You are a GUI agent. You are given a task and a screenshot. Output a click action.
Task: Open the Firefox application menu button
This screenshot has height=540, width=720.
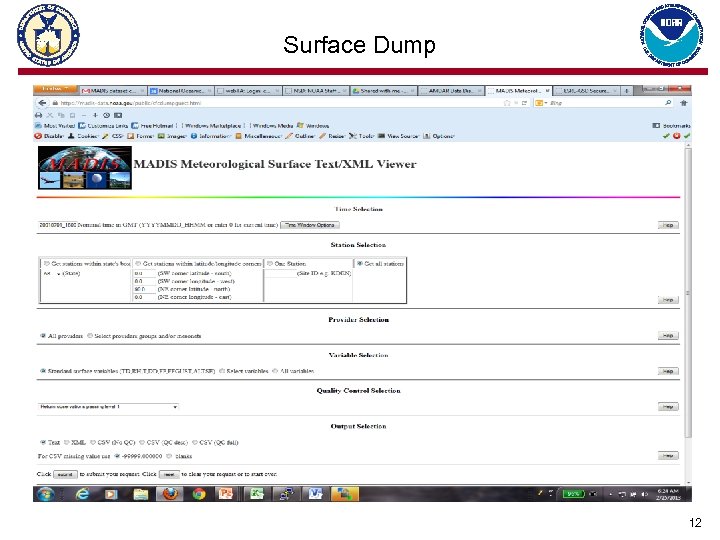pos(56,89)
